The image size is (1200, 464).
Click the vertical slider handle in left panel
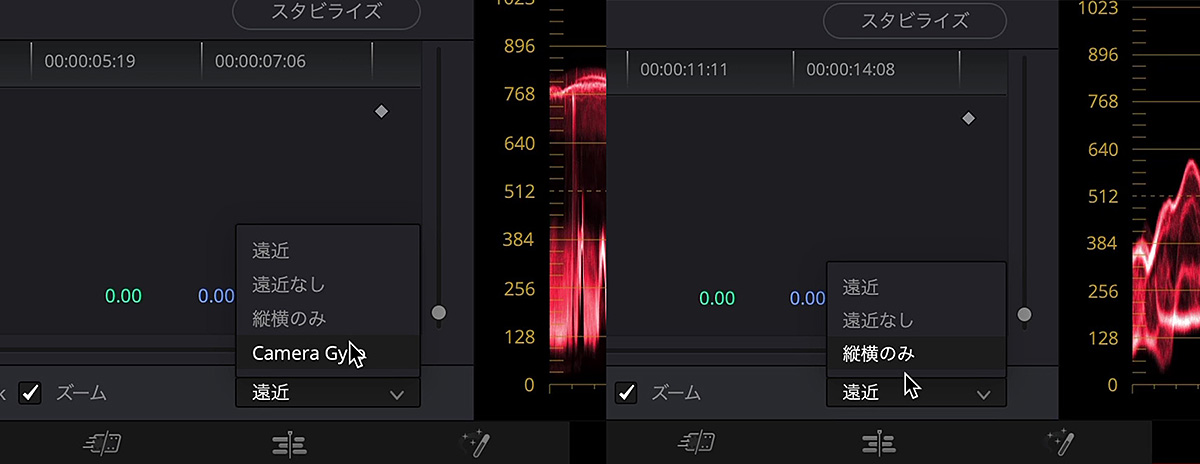(438, 313)
